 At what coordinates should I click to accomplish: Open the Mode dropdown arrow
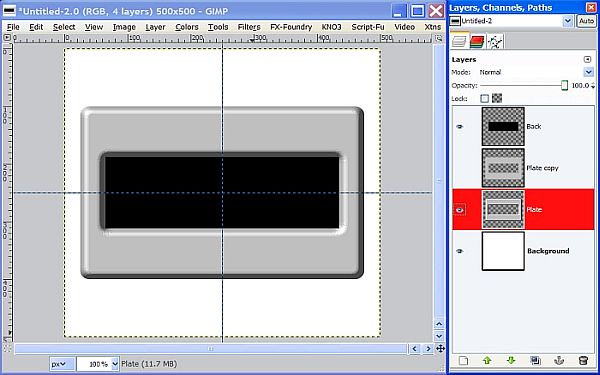pos(589,72)
